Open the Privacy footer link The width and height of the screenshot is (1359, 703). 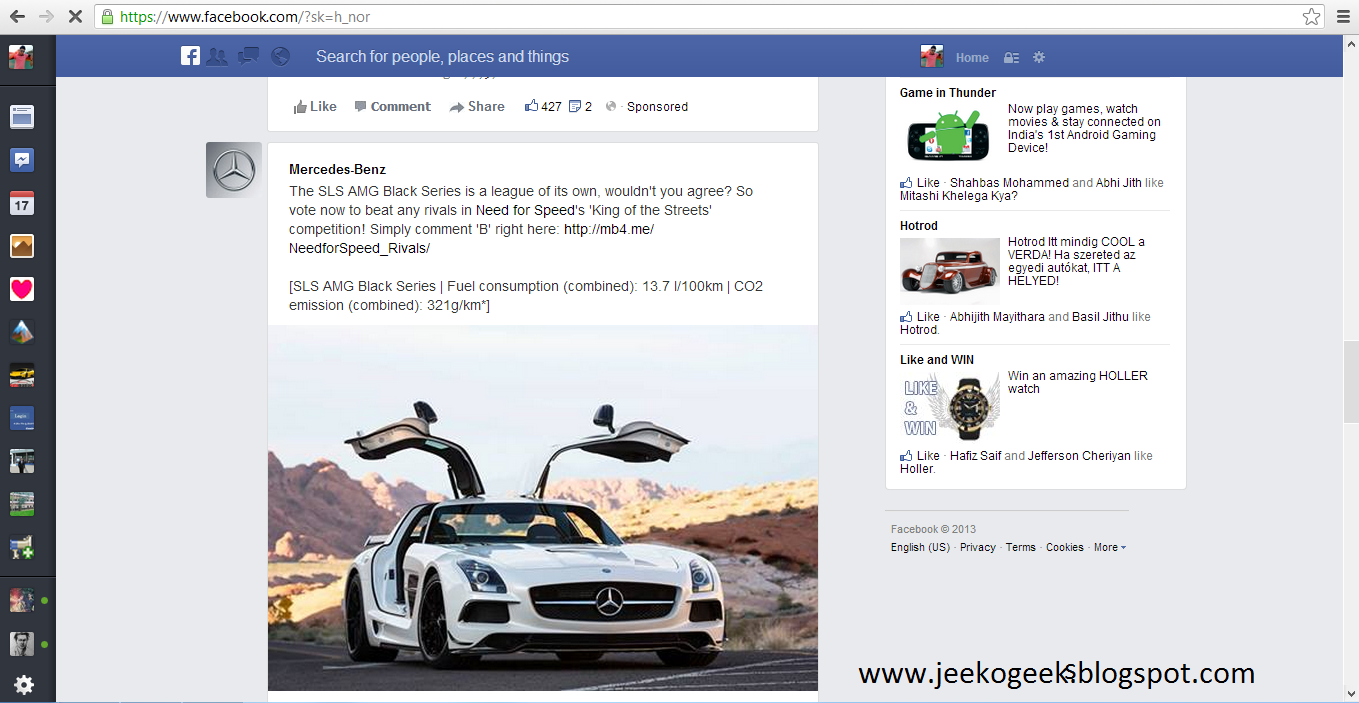977,547
